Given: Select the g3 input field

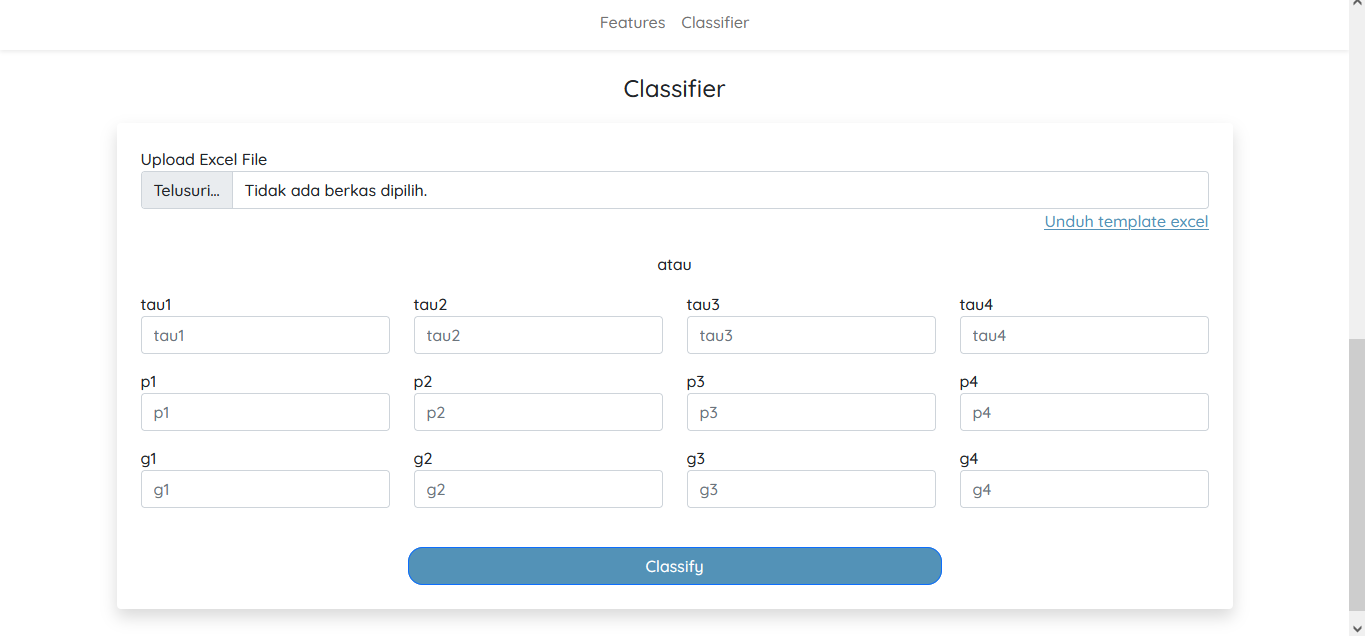Looking at the screenshot, I should point(811,489).
